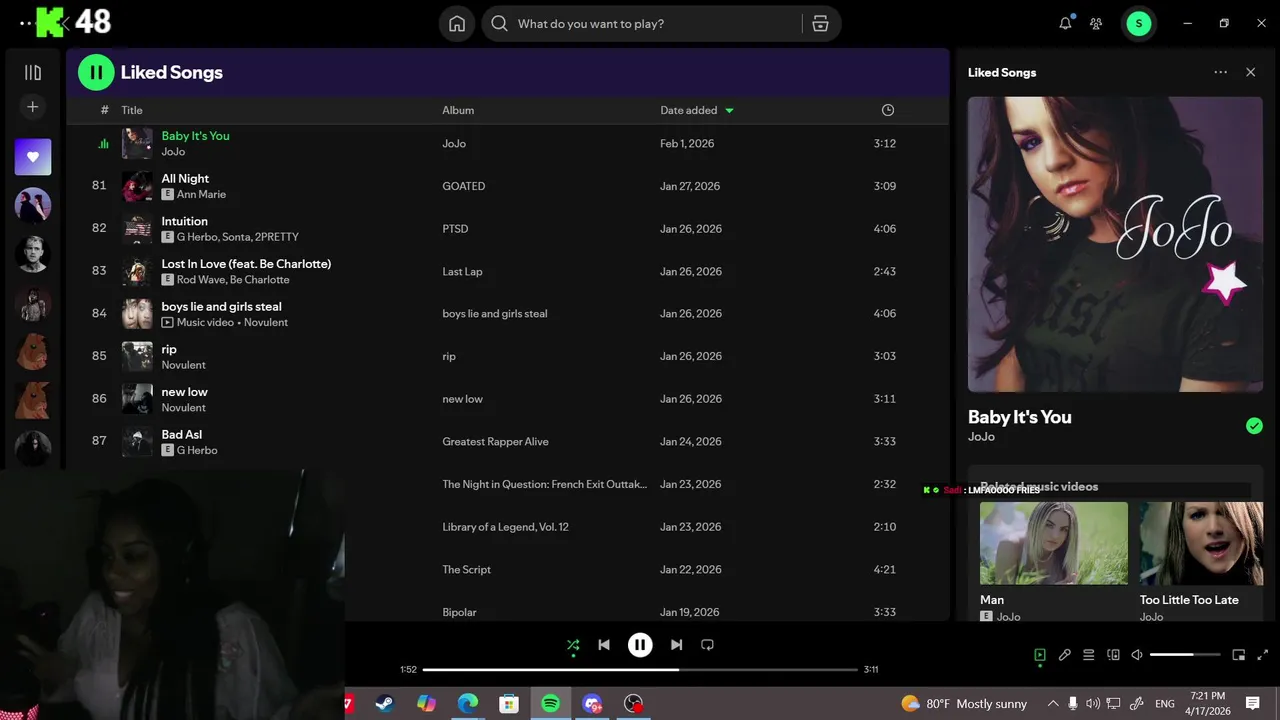This screenshot has width=1280, height=720.
Task: Open JoJo artist under Baby It's You title
Action: tap(981, 436)
